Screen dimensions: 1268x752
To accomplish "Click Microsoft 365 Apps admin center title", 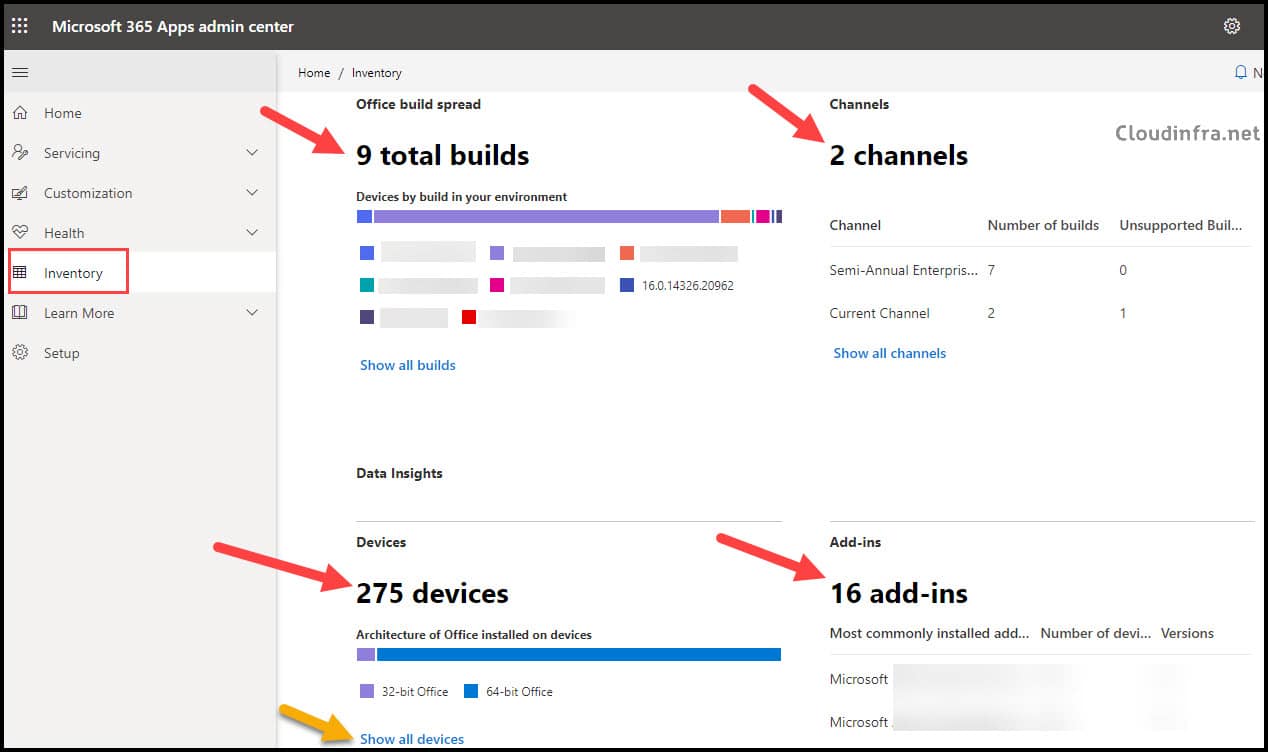I will coord(173,26).
